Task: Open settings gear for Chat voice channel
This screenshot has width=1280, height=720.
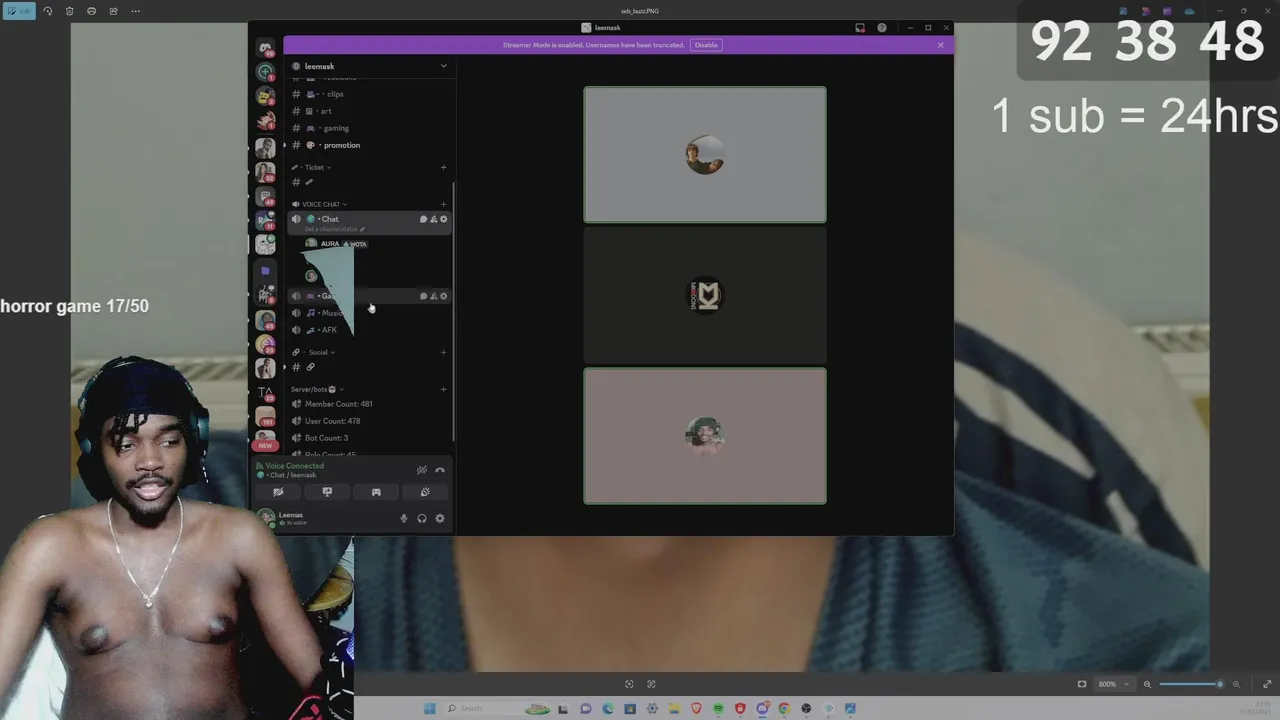Action: pyautogui.click(x=444, y=219)
